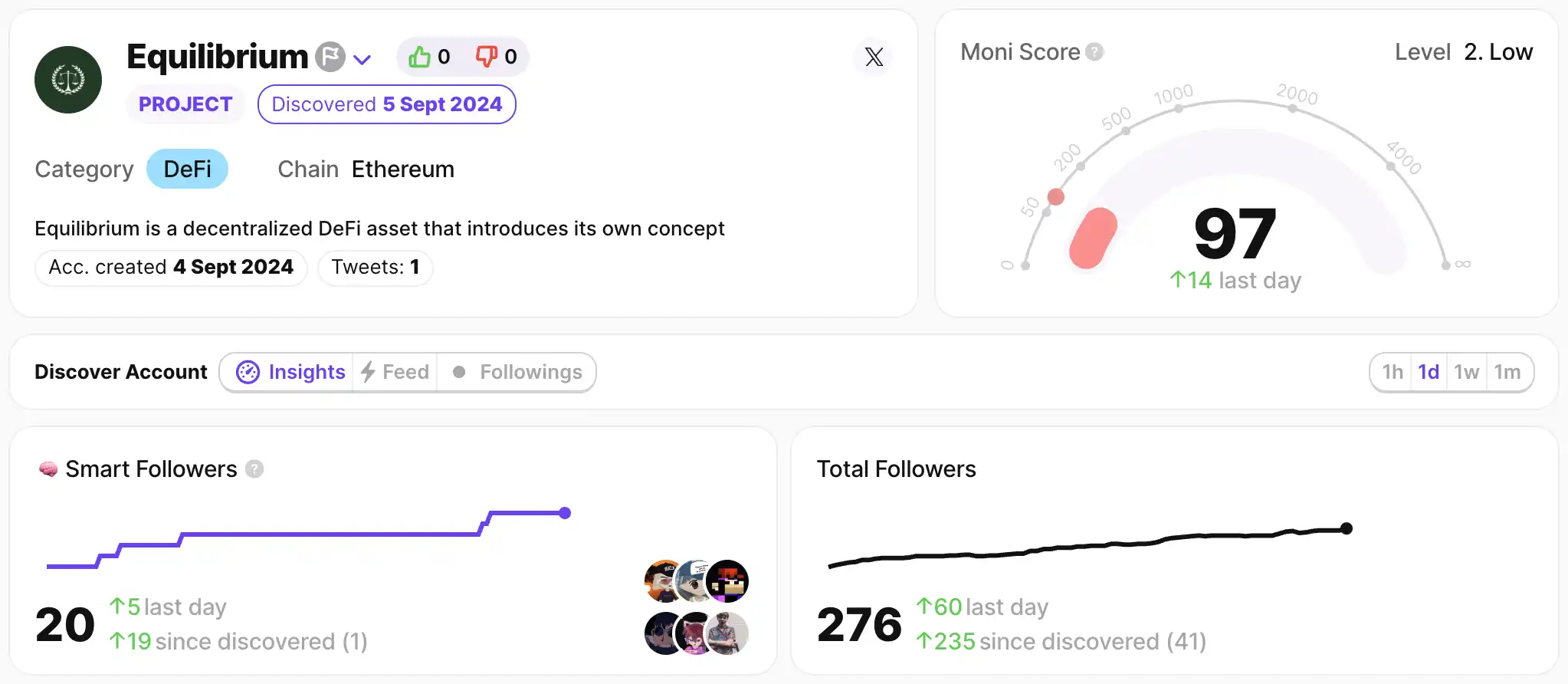Click the Equilibrium project logo avatar
Image resolution: width=1568 pixels, height=684 pixels.
[x=68, y=80]
